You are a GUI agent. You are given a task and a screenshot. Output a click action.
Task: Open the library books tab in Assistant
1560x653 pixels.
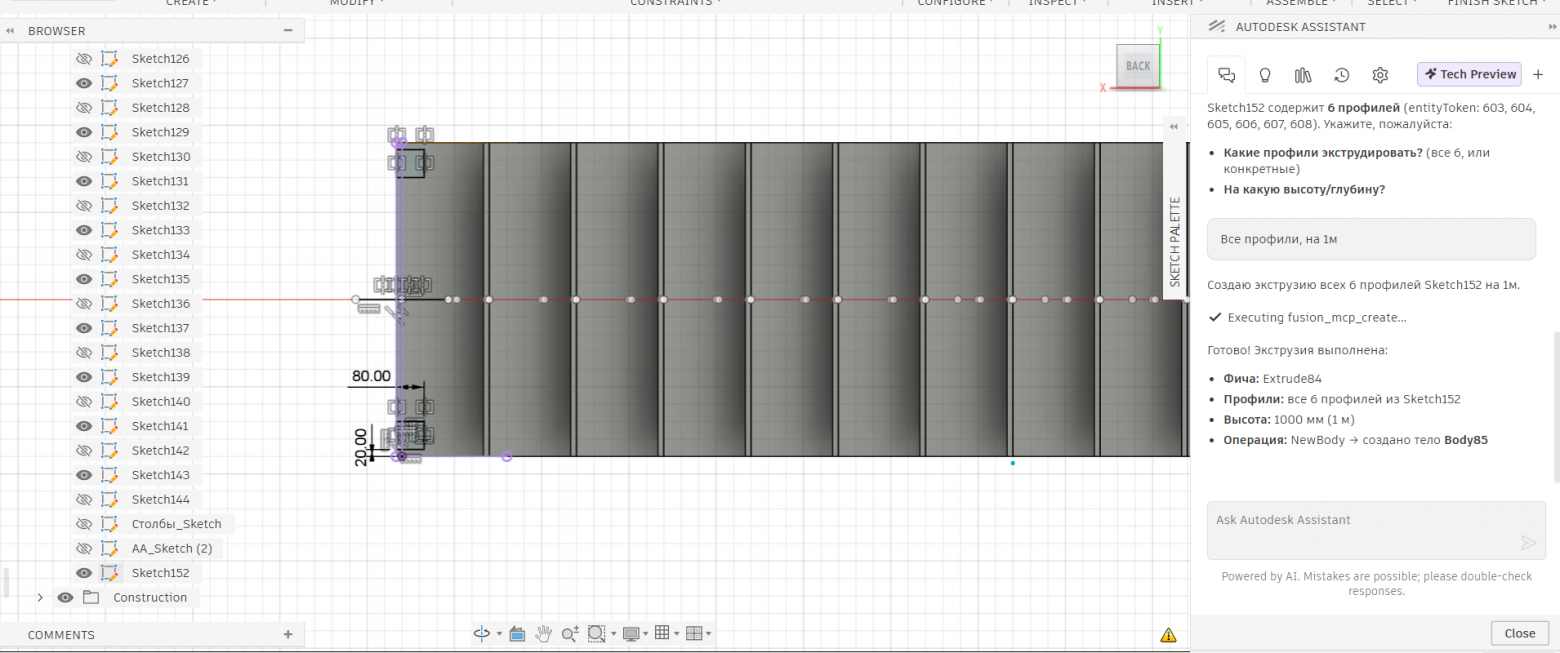tap(1303, 75)
